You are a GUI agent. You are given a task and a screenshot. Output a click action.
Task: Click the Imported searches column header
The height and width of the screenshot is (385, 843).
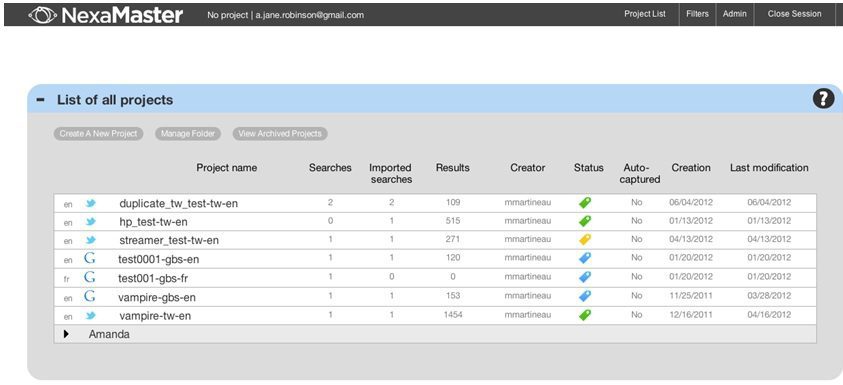click(x=391, y=173)
